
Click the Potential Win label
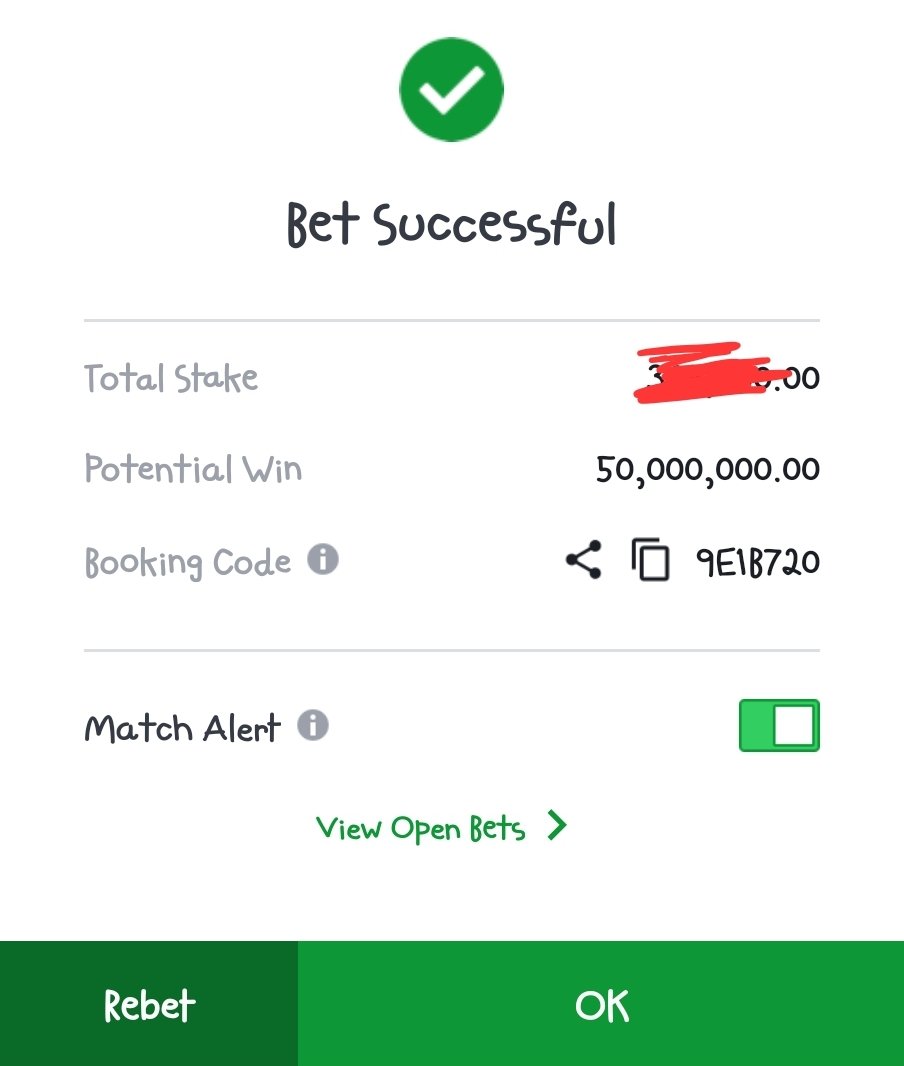point(193,469)
